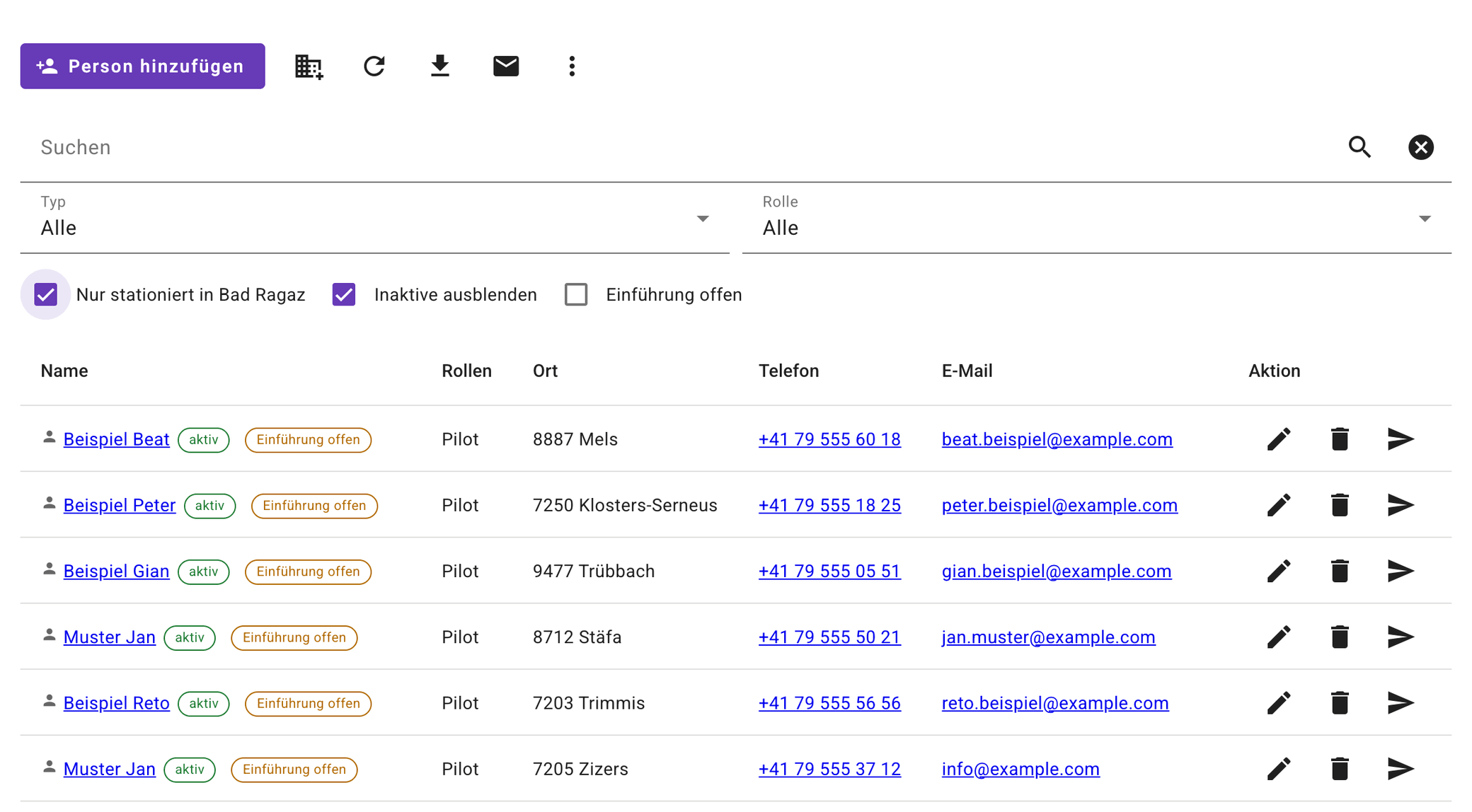
Task: Open the Rolle dropdown
Action: [1097, 219]
